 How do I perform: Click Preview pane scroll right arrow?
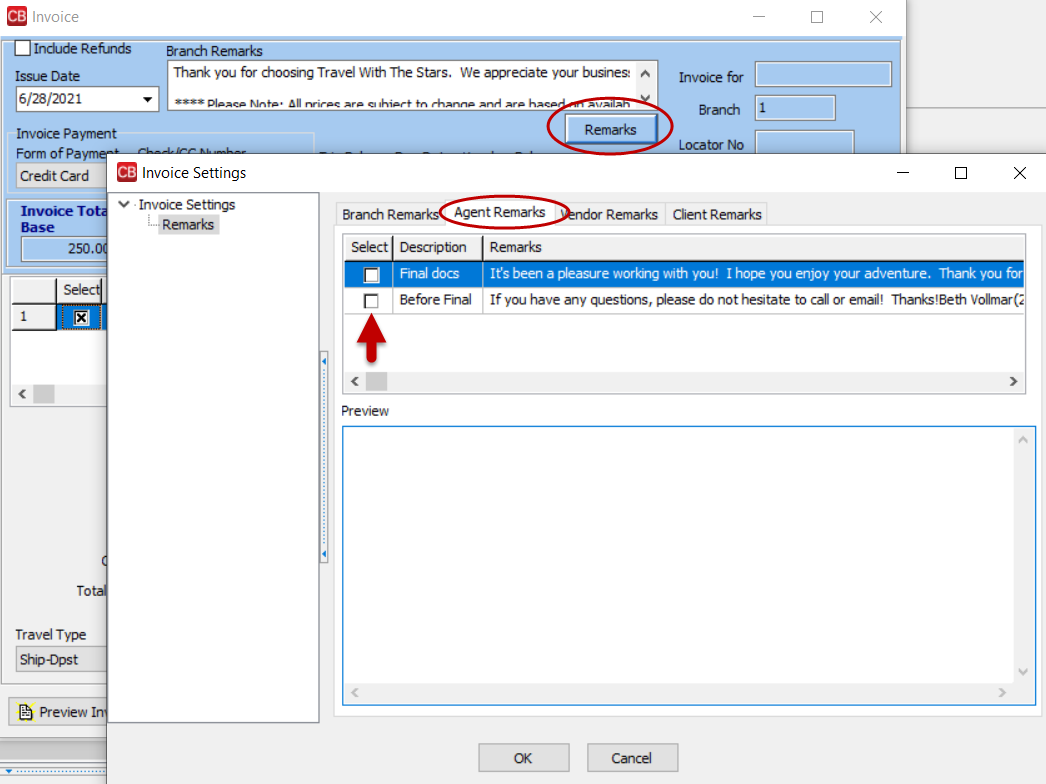coord(1002,693)
